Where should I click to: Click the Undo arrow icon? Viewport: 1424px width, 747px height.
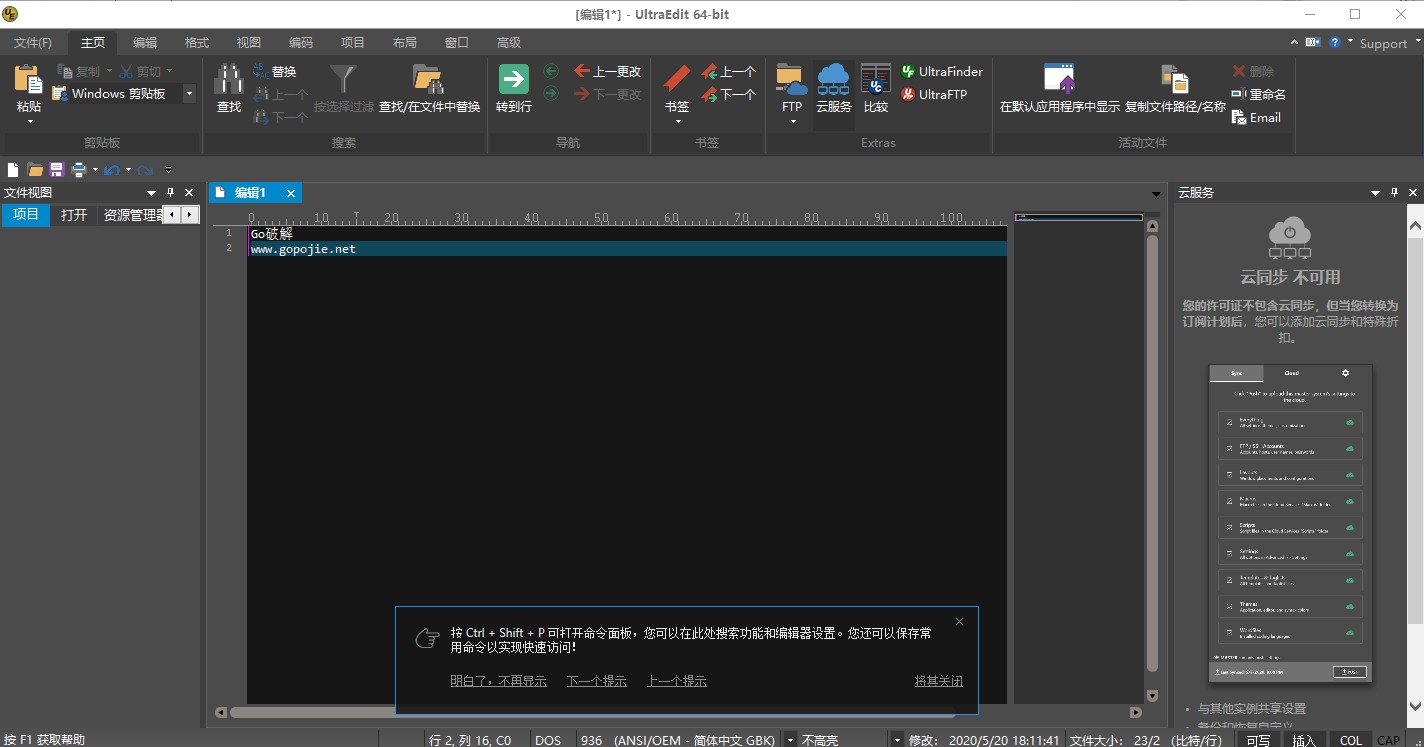[112, 170]
